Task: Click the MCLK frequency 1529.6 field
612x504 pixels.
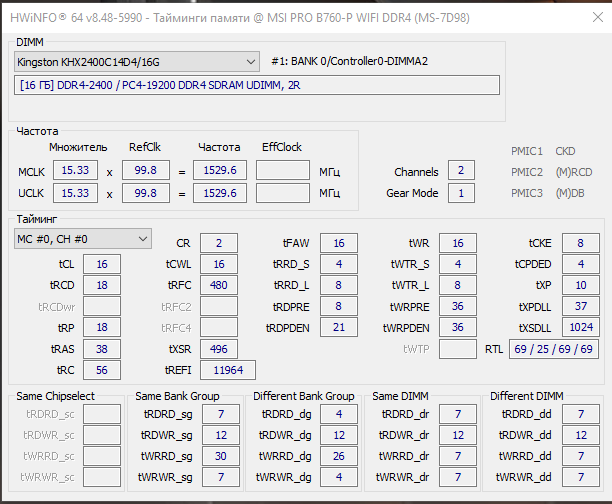Action: pos(220,170)
